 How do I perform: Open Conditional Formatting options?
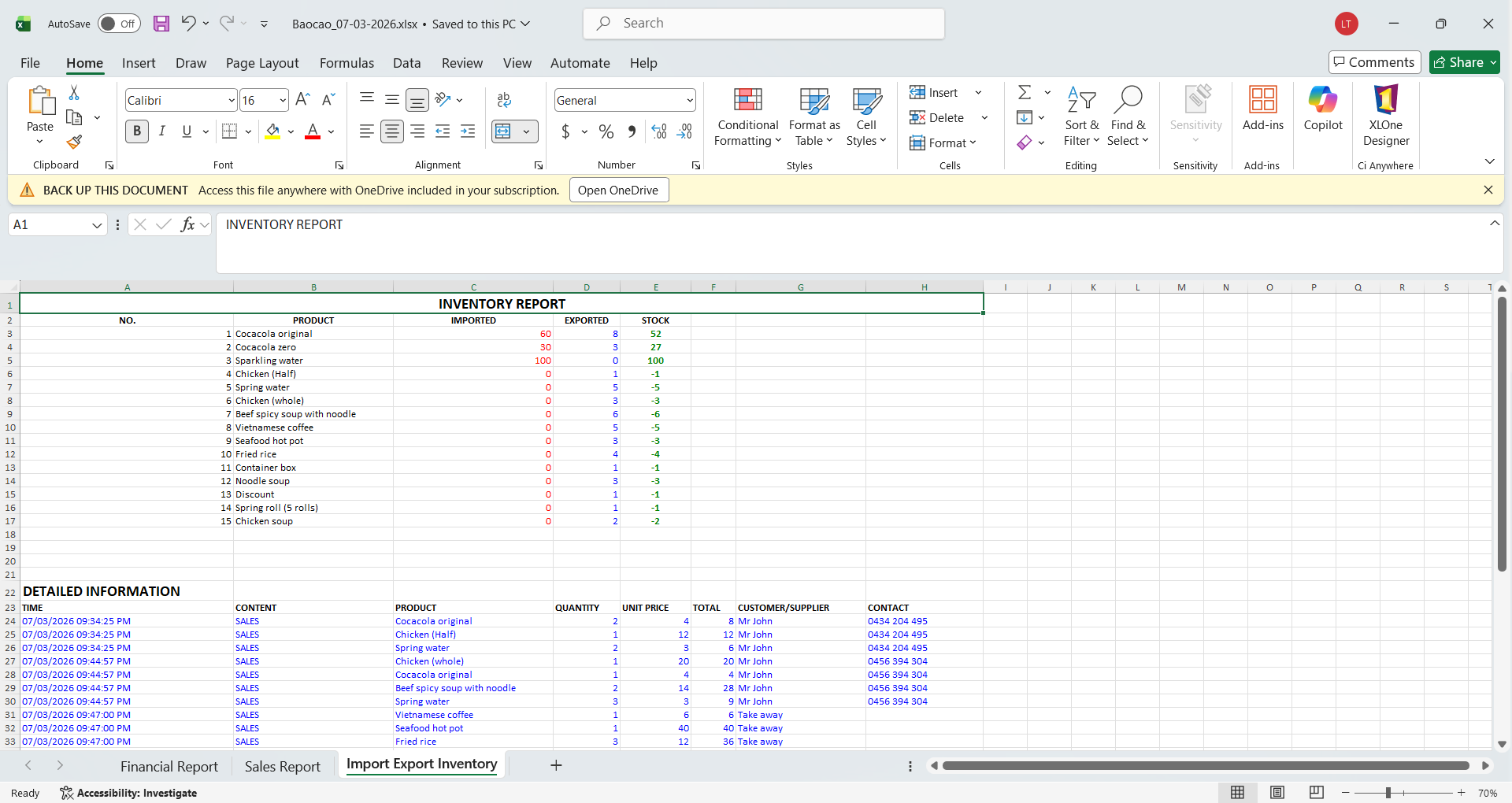[x=747, y=118]
